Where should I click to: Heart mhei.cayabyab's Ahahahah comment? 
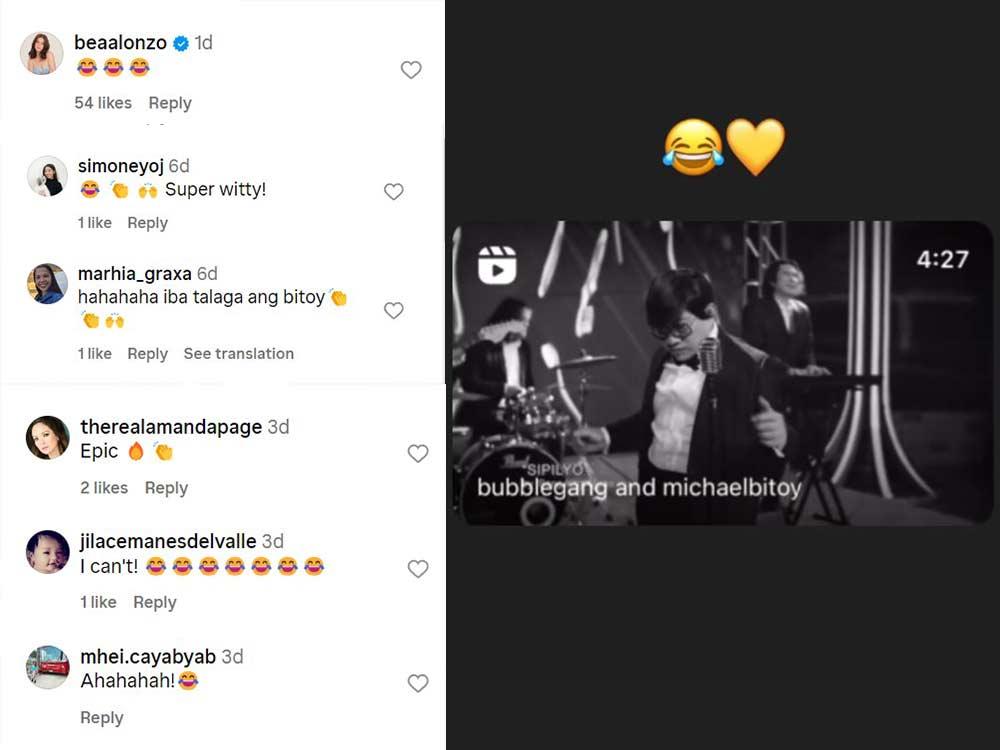click(418, 683)
